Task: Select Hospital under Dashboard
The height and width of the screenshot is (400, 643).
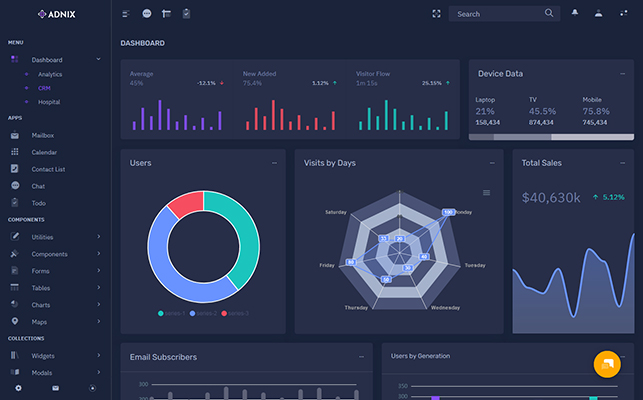Action: 49,102
